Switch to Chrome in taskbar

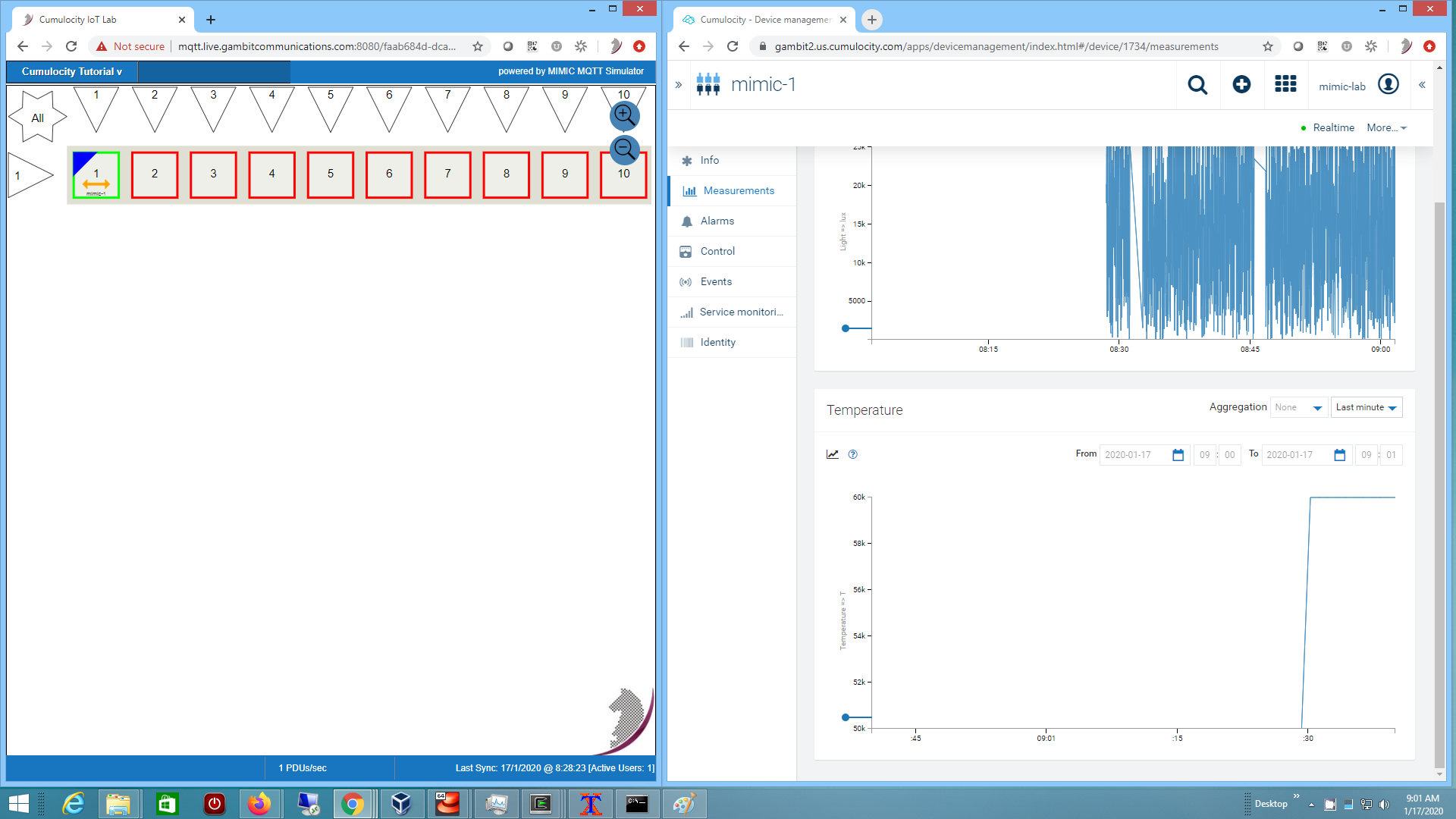pyautogui.click(x=353, y=804)
